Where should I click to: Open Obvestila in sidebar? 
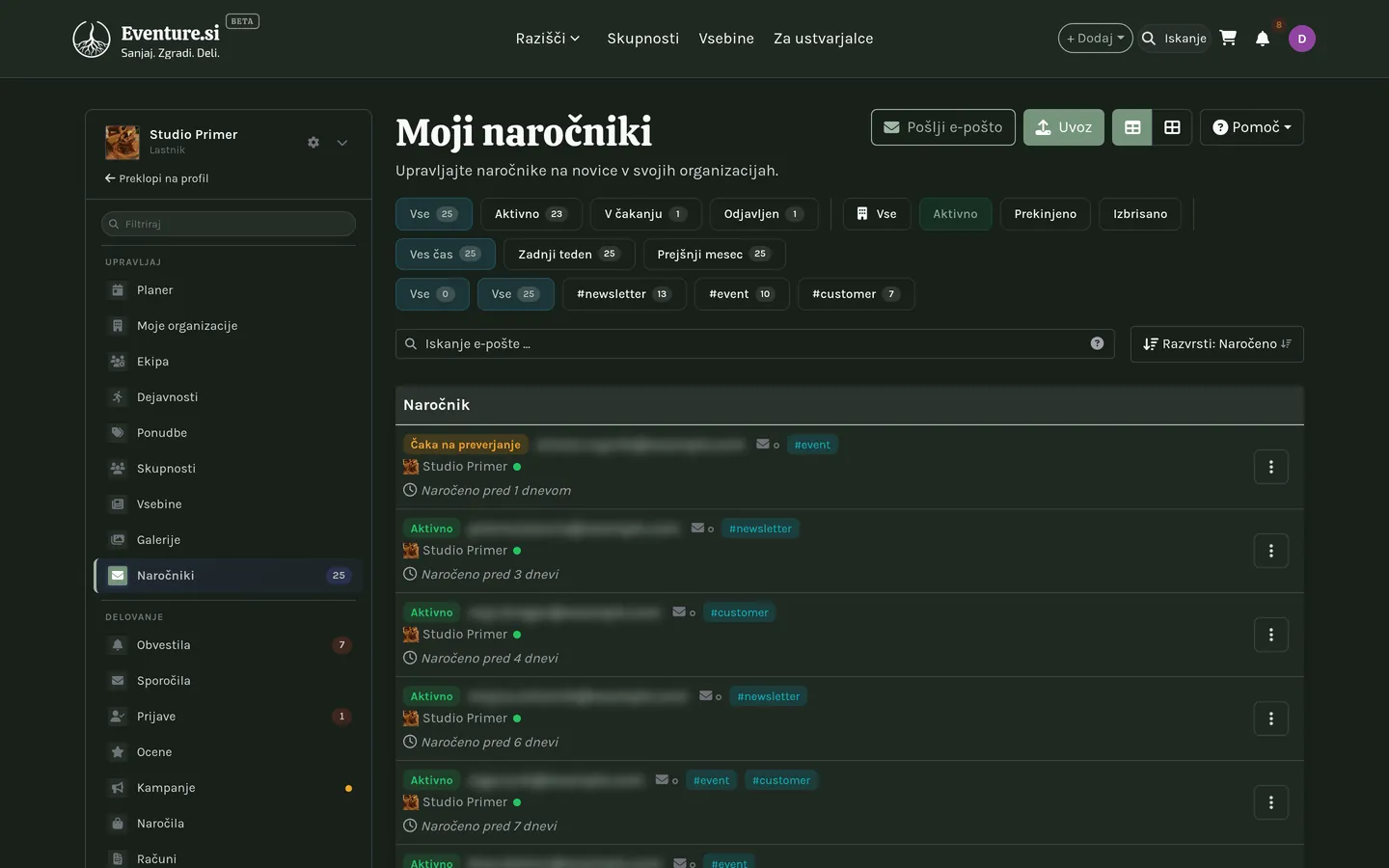228,645
